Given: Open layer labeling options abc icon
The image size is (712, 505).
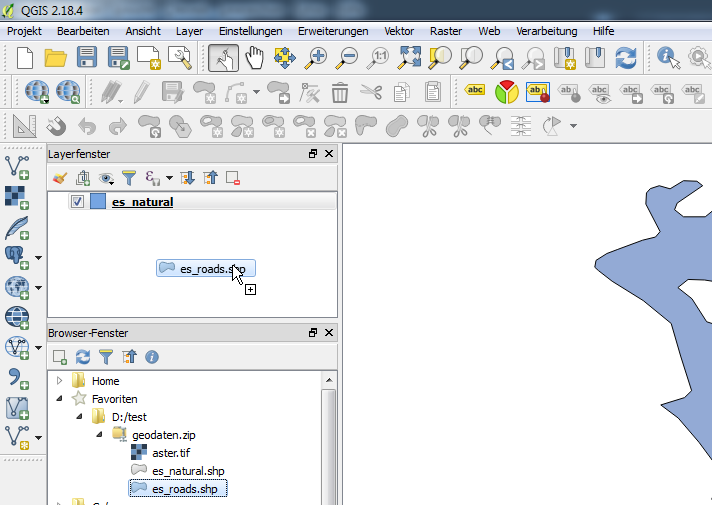Looking at the screenshot, I should (475, 90).
